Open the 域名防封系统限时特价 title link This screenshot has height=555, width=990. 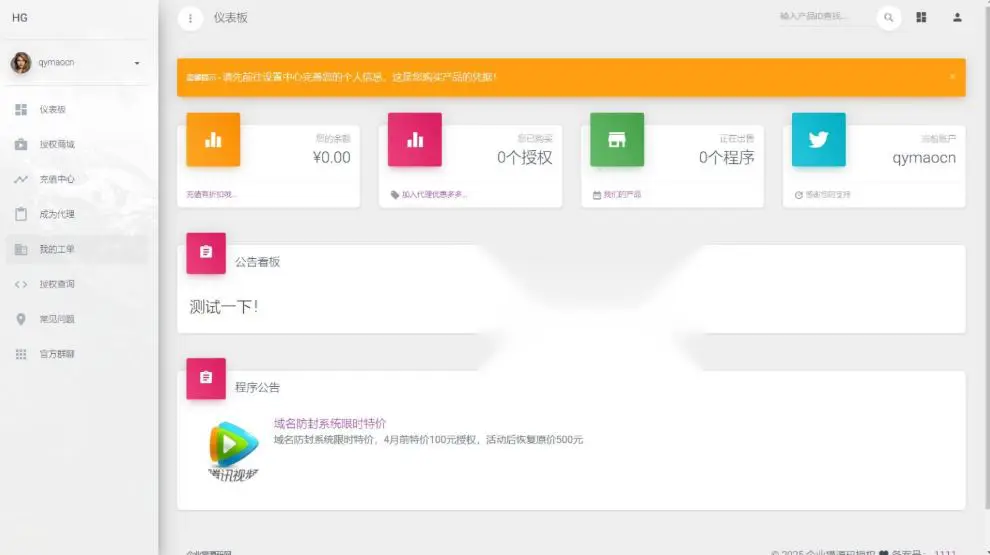(330, 424)
